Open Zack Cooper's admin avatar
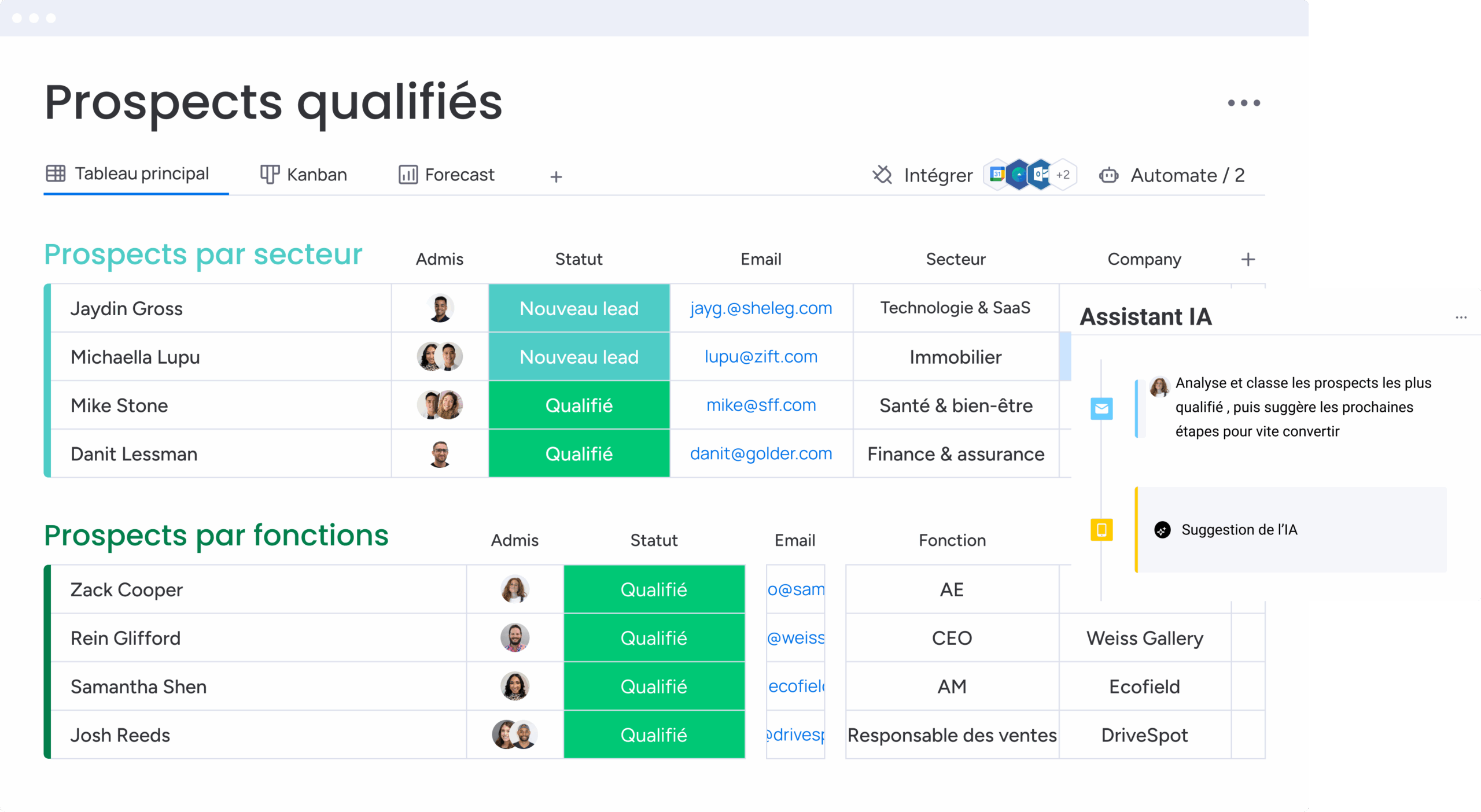This screenshot has height=812, width=1481. [514, 589]
